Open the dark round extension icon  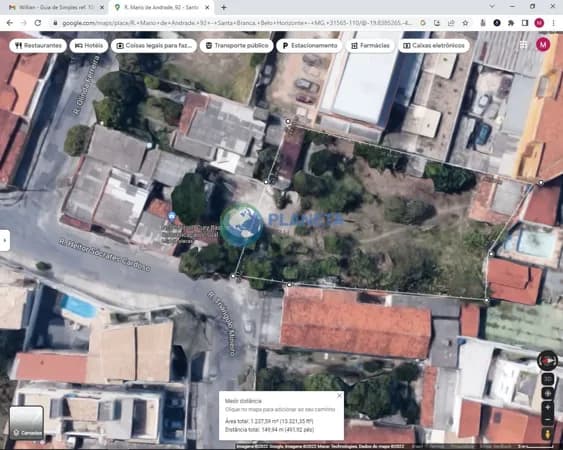497,23
